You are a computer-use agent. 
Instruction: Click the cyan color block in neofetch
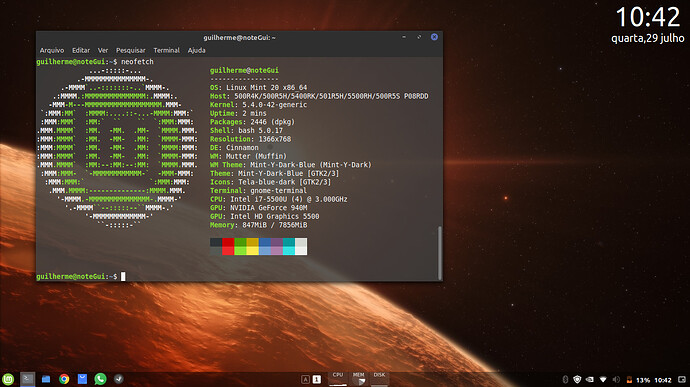(289, 246)
